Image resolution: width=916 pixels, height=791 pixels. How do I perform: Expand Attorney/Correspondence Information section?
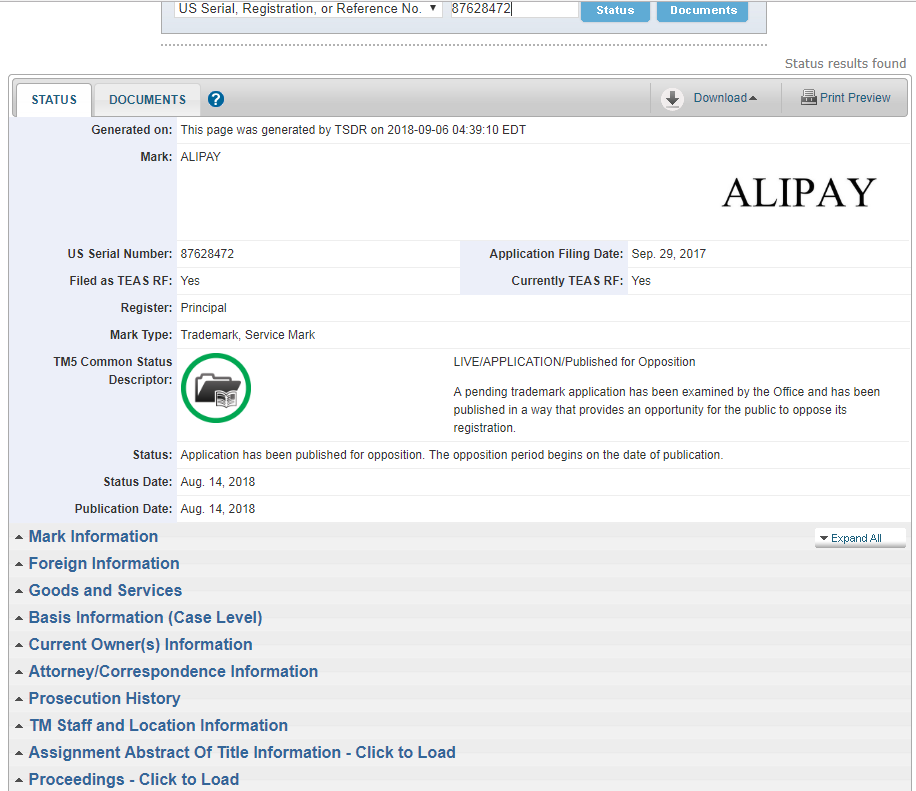174,671
